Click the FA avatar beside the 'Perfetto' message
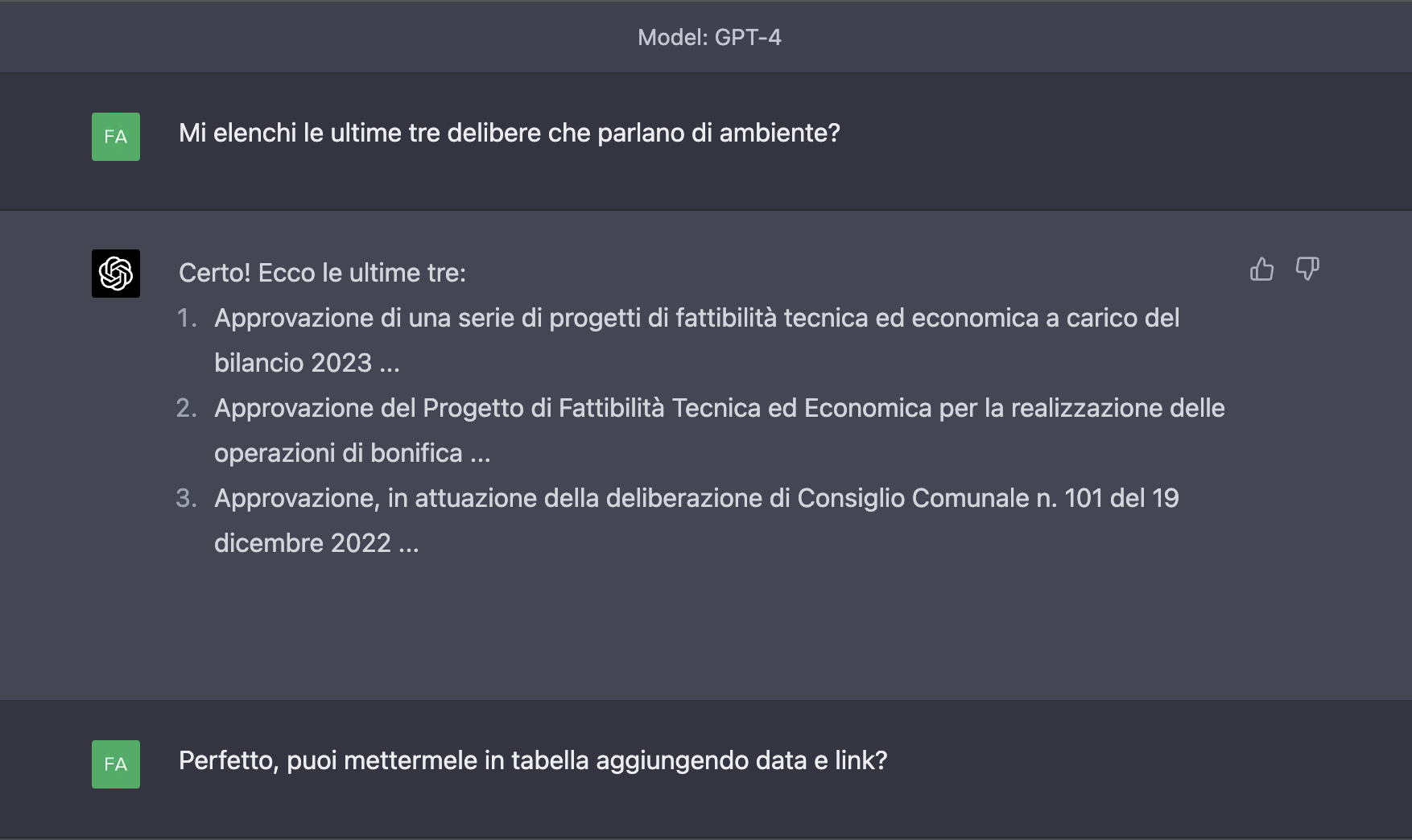Screen dimensions: 1412x840 click(116, 764)
